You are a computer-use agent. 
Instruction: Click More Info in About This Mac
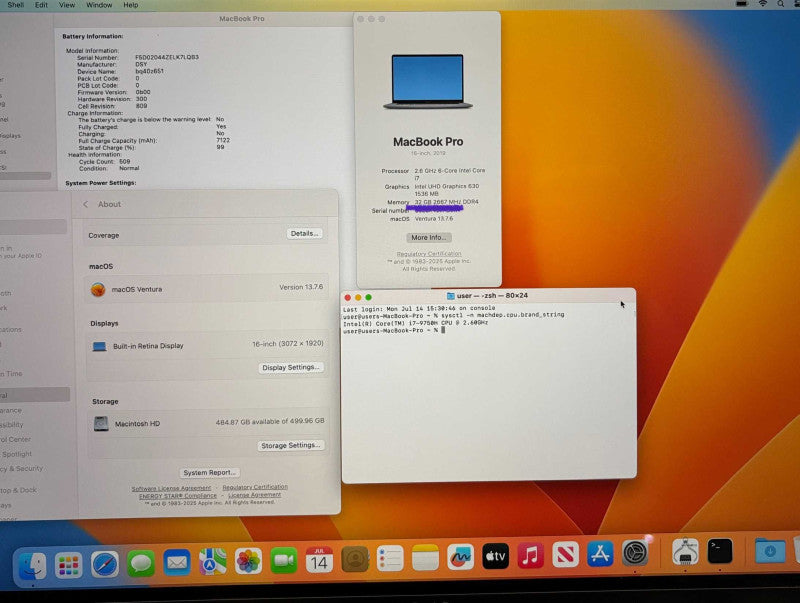tap(429, 238)
